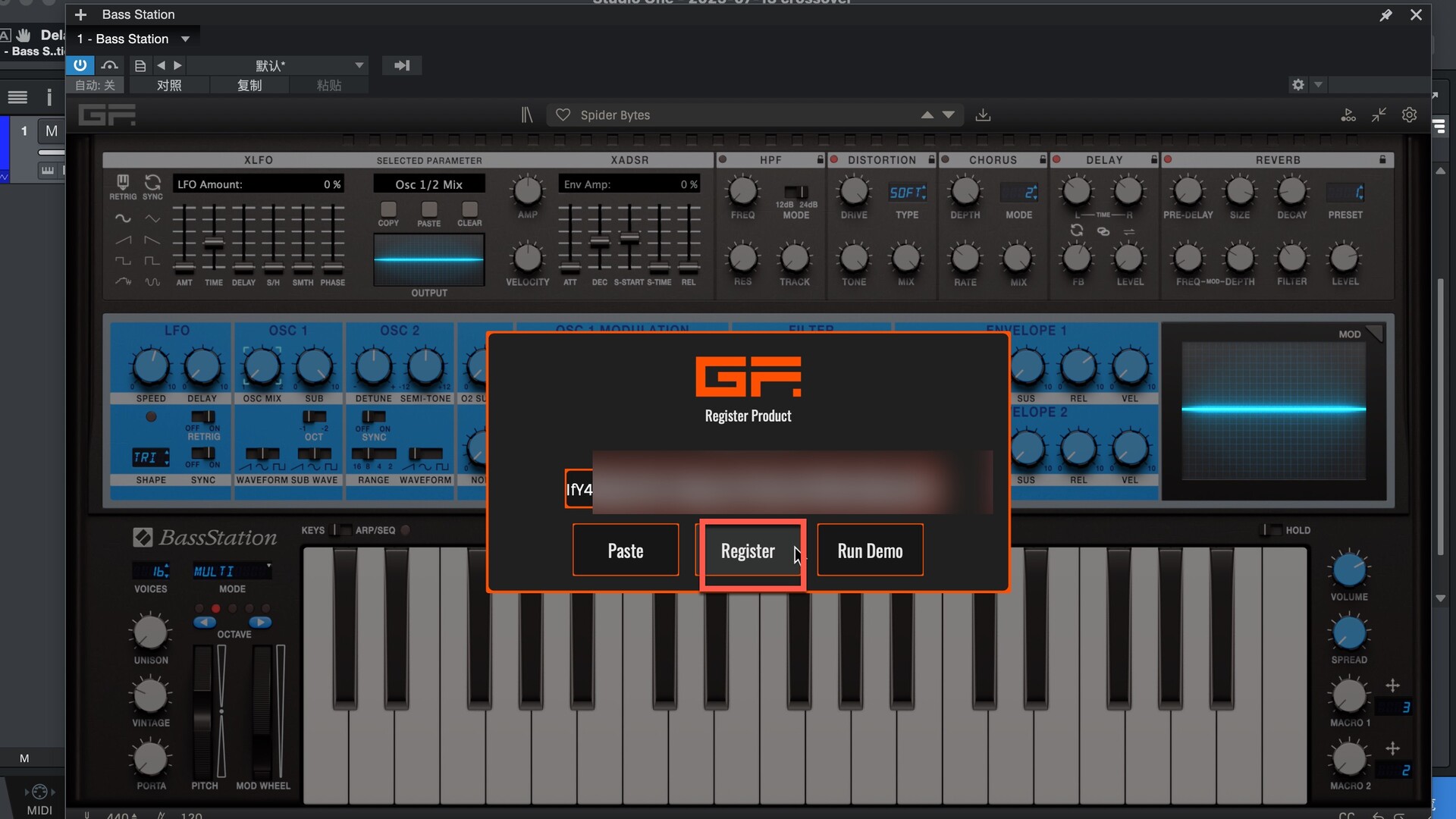
Task: Open the chorus MODE selector
Action: click(x=1019, y=193)
